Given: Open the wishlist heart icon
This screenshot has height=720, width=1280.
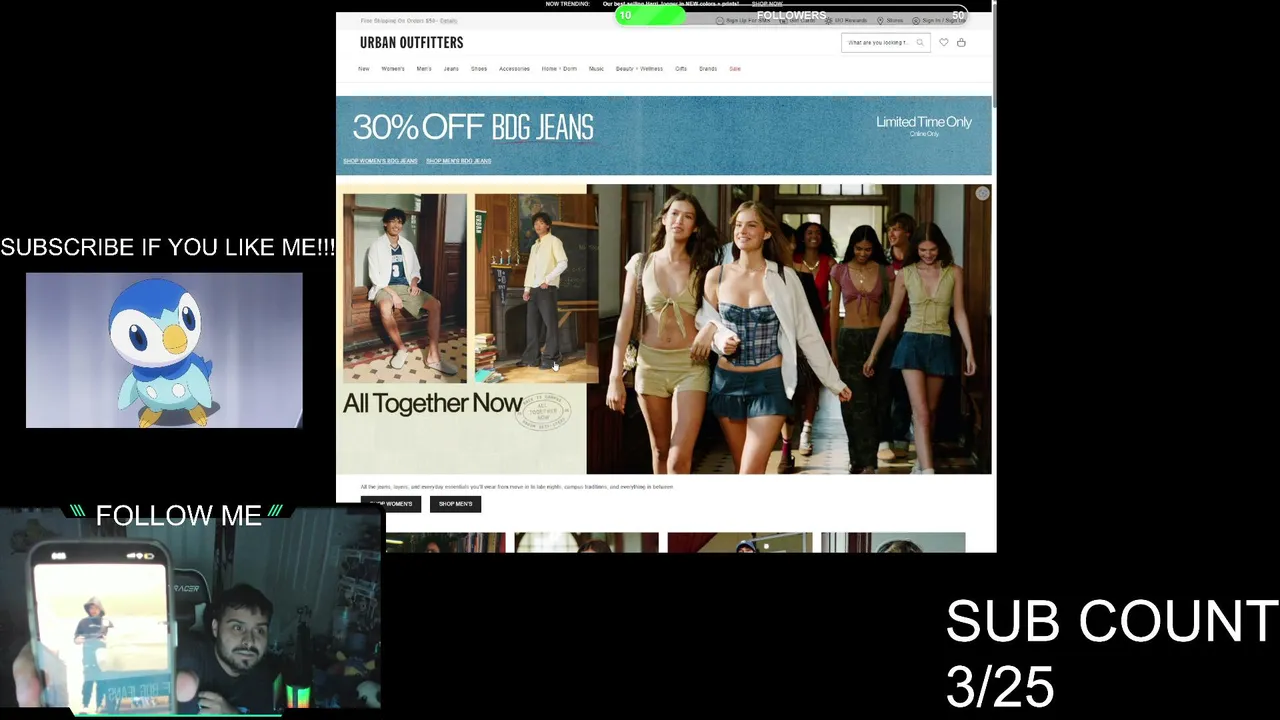Looking at the screenshot, I should [943, 43].
